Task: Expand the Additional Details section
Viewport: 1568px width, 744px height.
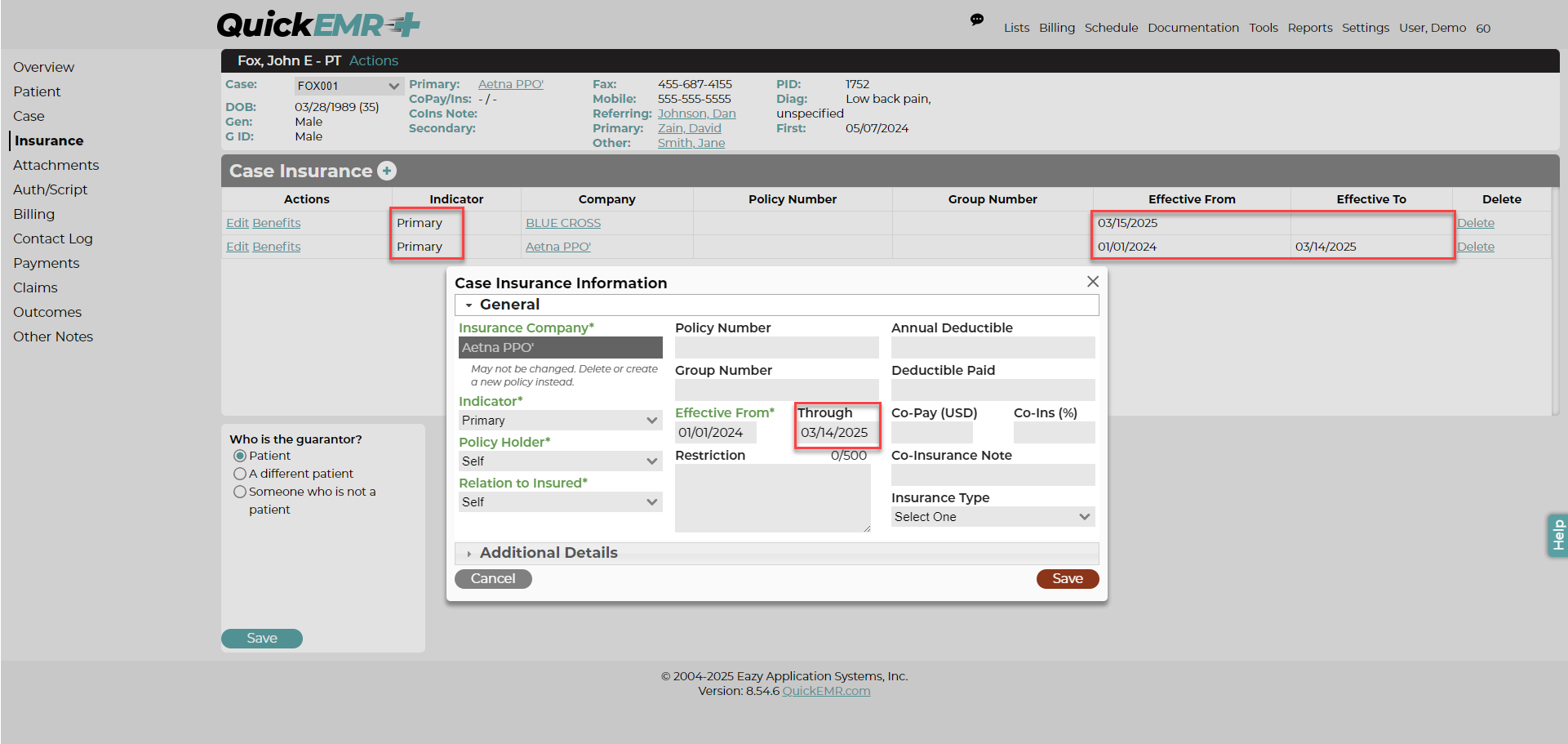Action: pos(776,553)
